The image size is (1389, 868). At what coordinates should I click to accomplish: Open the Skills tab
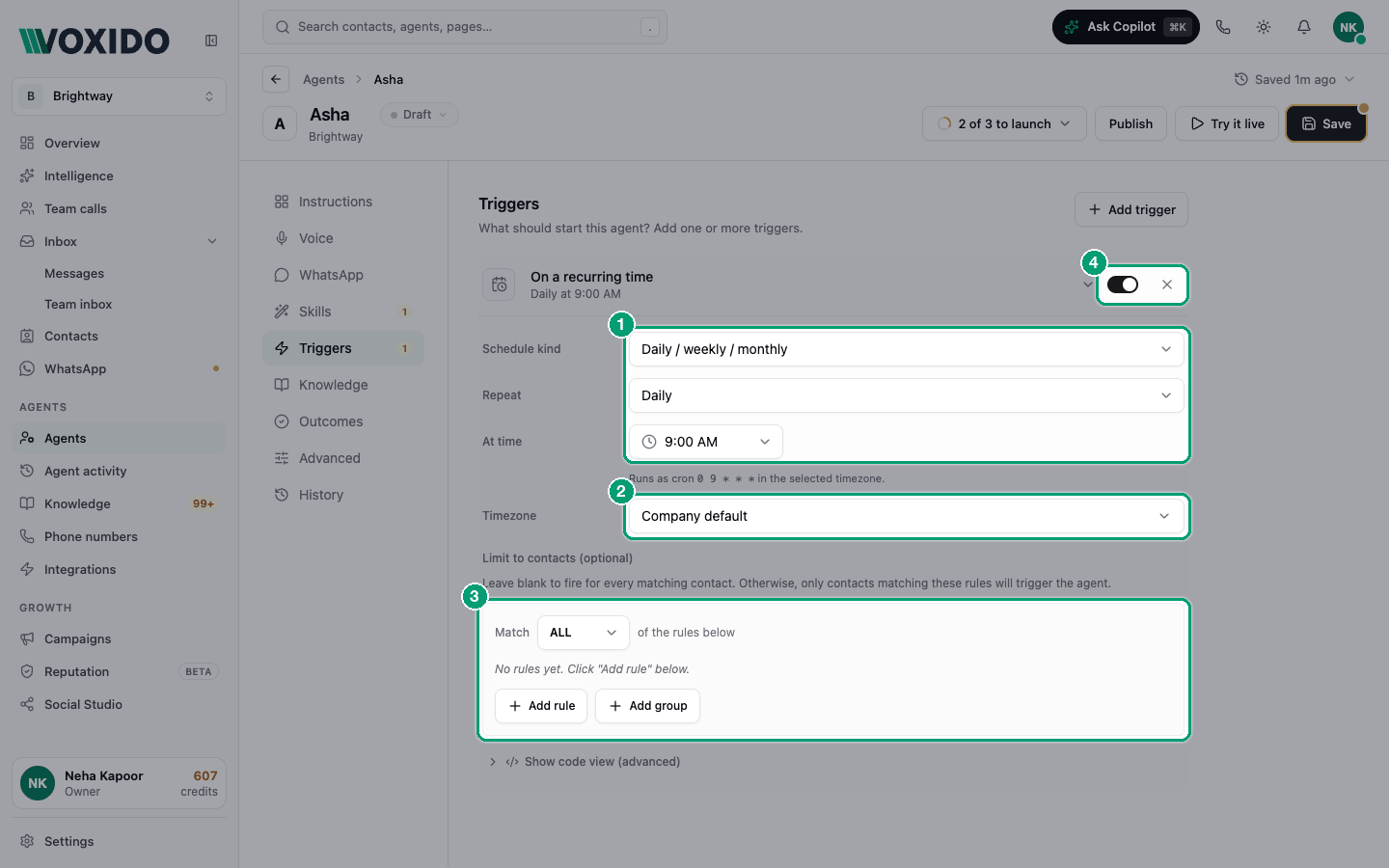[343, 312]
